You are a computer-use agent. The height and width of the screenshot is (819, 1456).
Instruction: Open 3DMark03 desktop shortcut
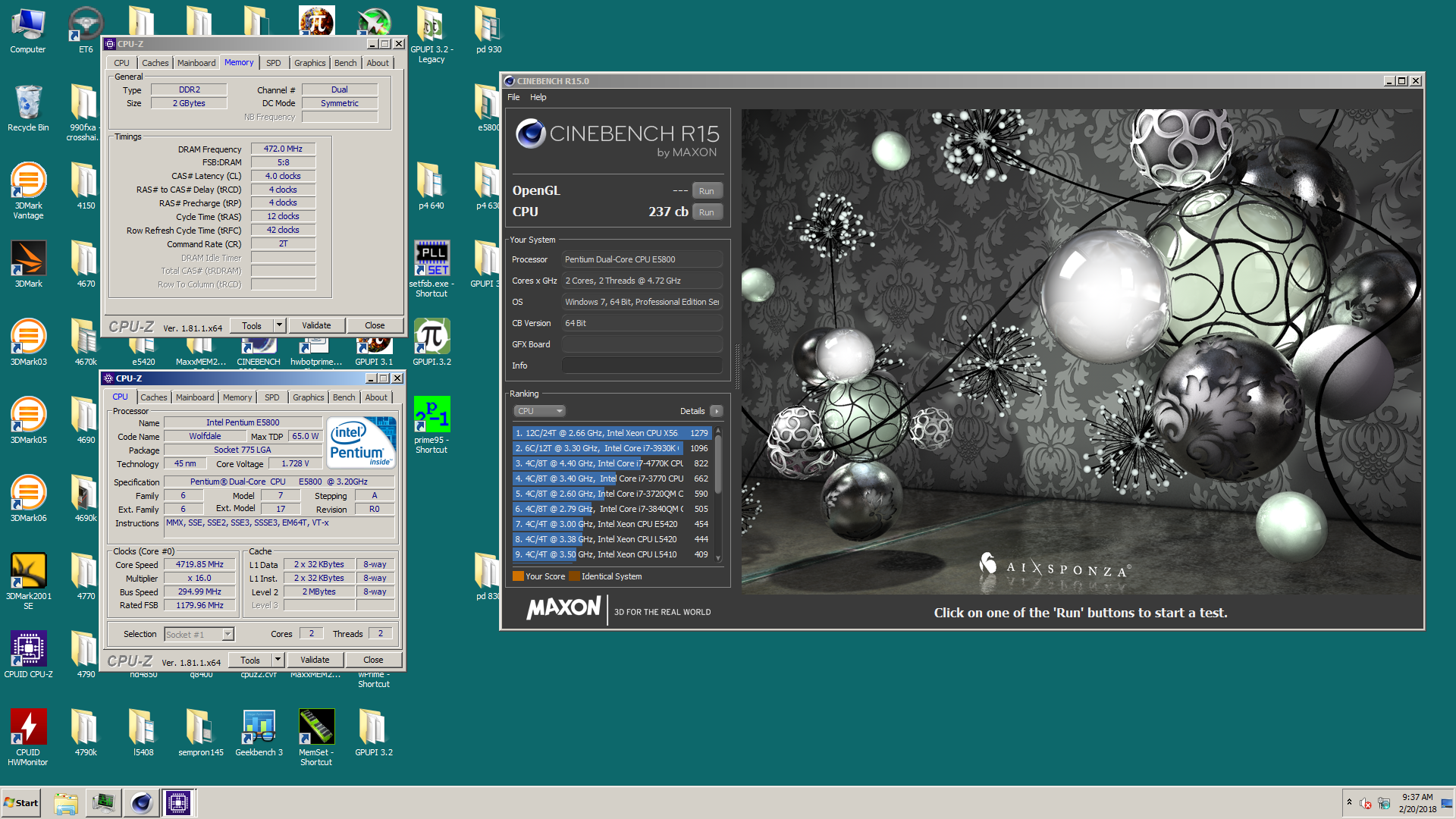tap(28, 342)
